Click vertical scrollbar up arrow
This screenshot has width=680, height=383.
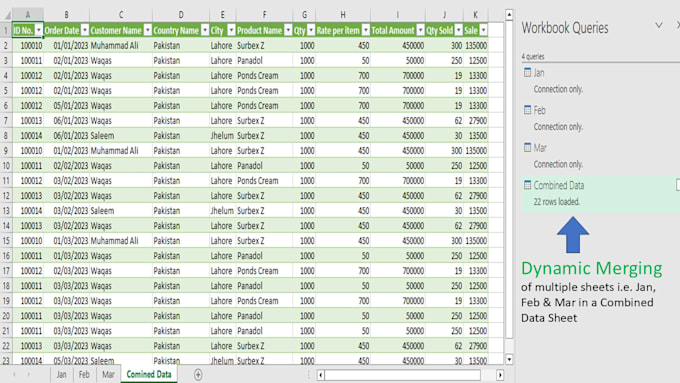point(509,15)
